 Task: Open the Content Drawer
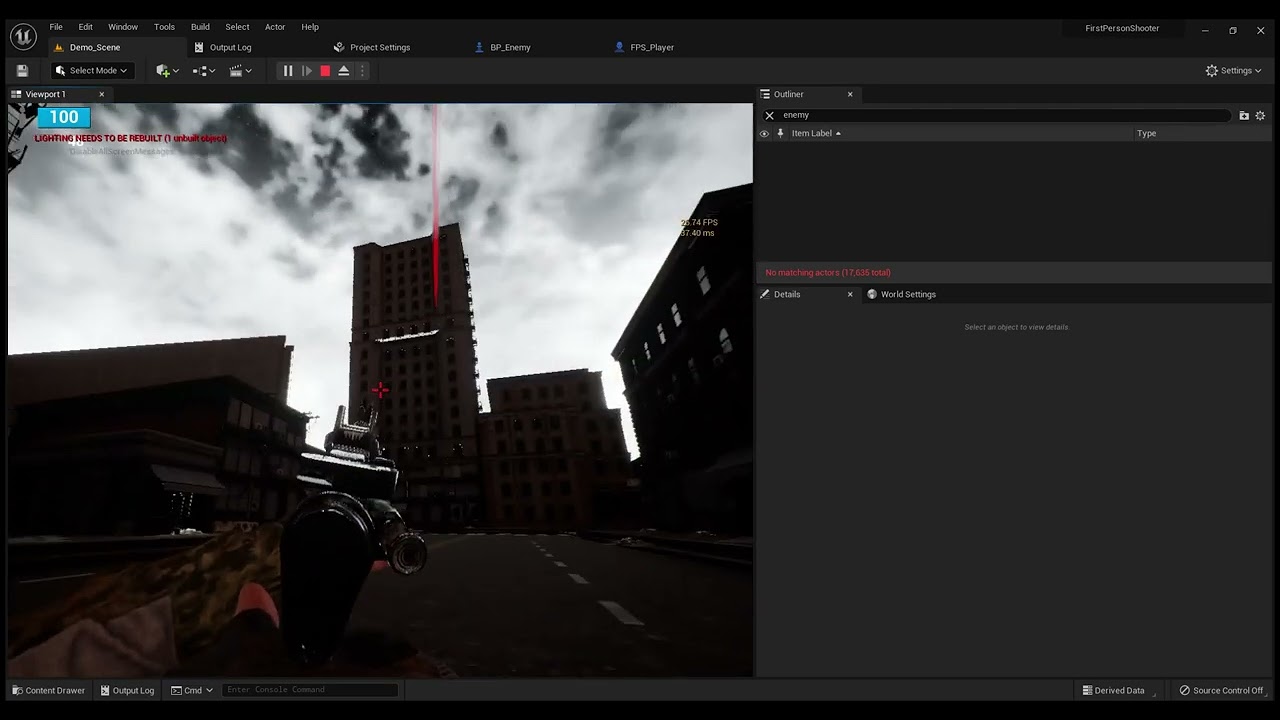tap(48, 690)
